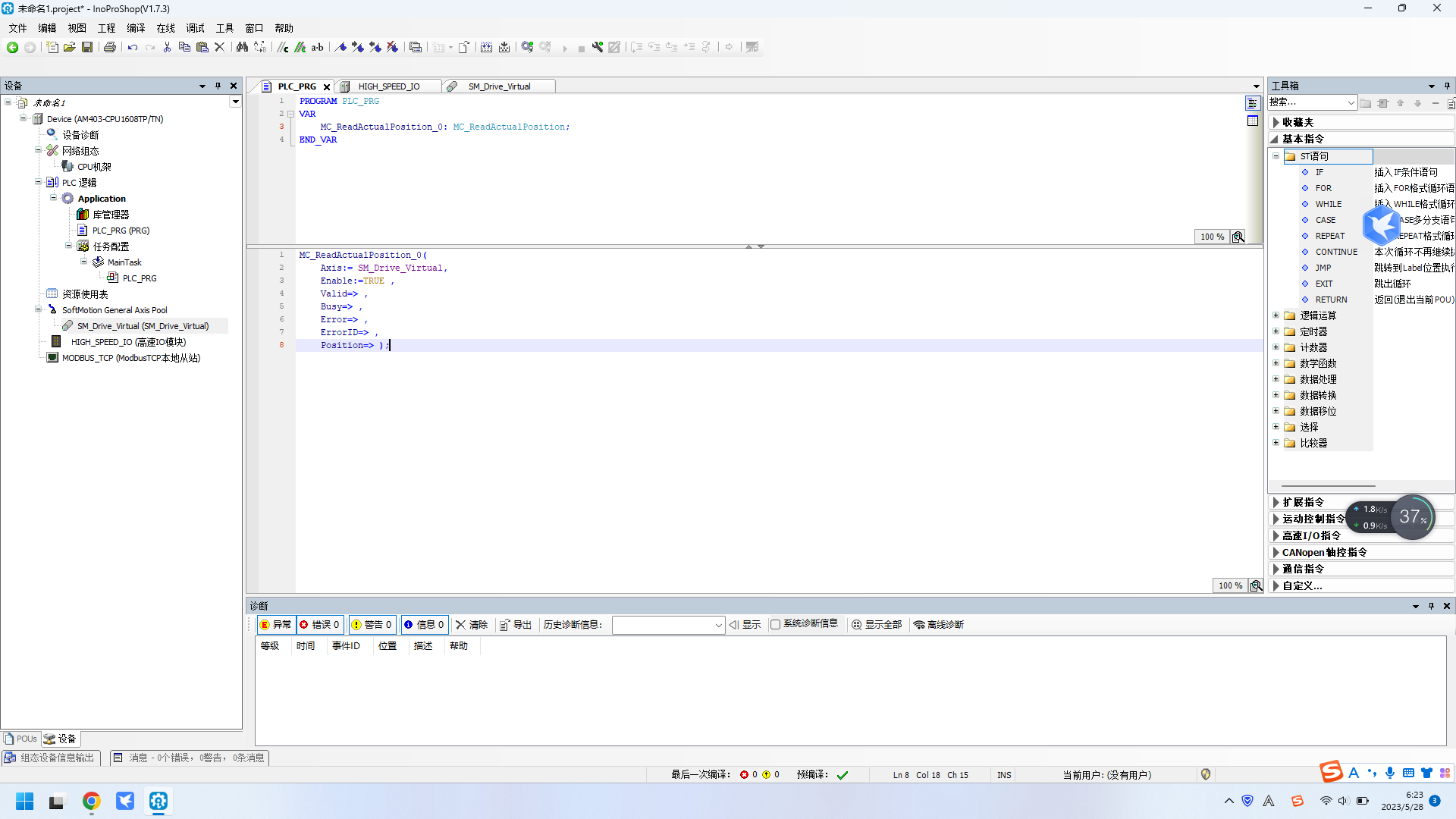Screen dimensions: 1456x819
Task: Expand the 运动控制指令 section
Action: point(1277,519)
